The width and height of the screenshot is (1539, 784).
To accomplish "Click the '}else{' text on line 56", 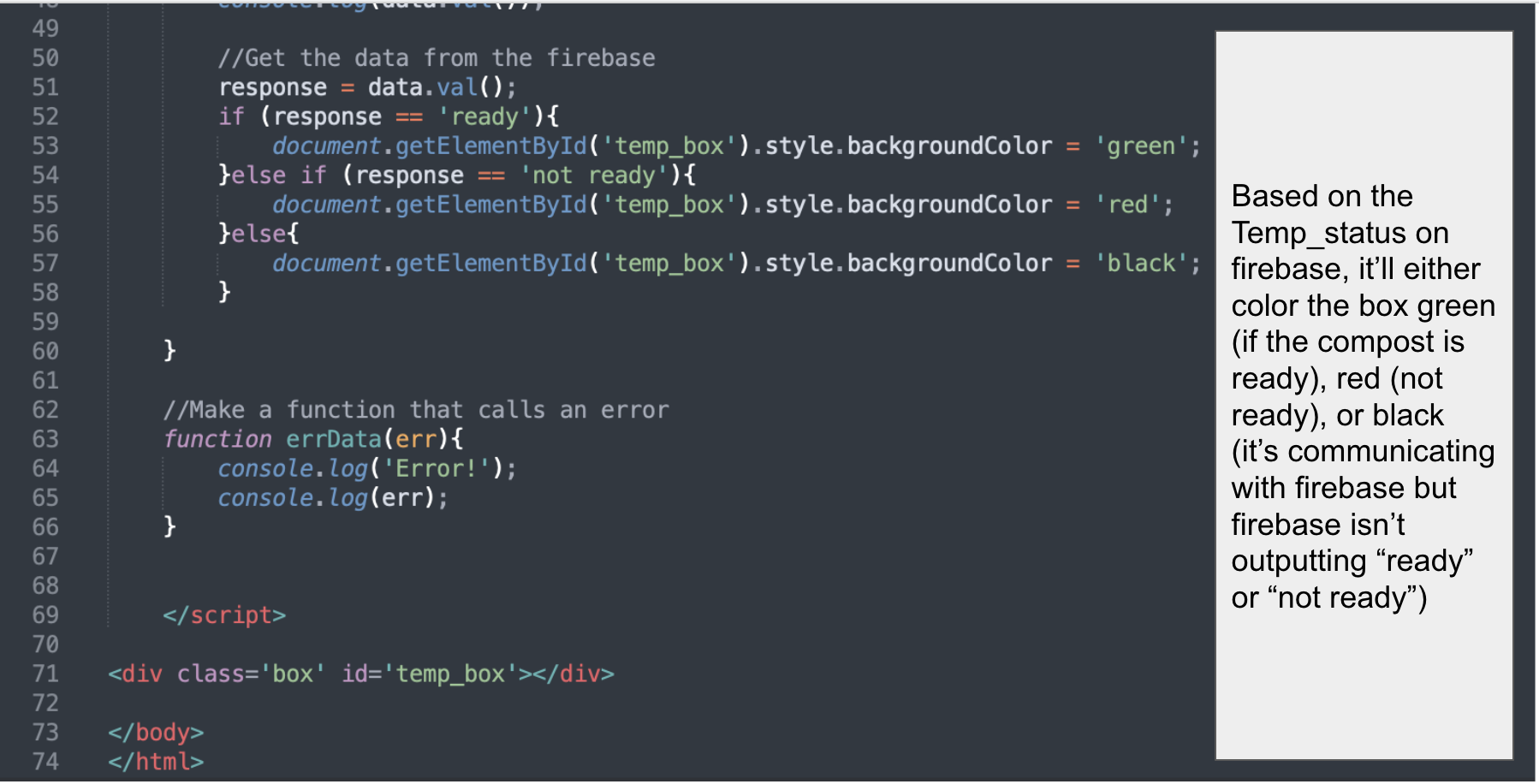I will [x=258, y=234].
